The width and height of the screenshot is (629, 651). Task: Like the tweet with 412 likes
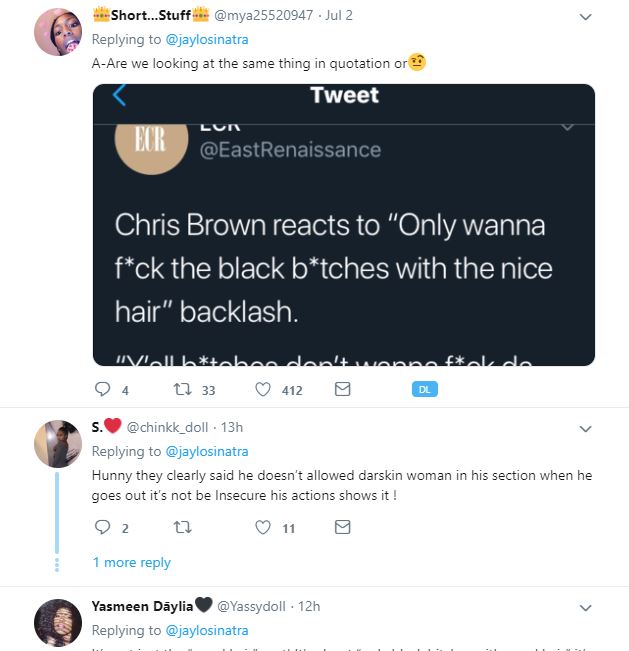tap(262, 389)
